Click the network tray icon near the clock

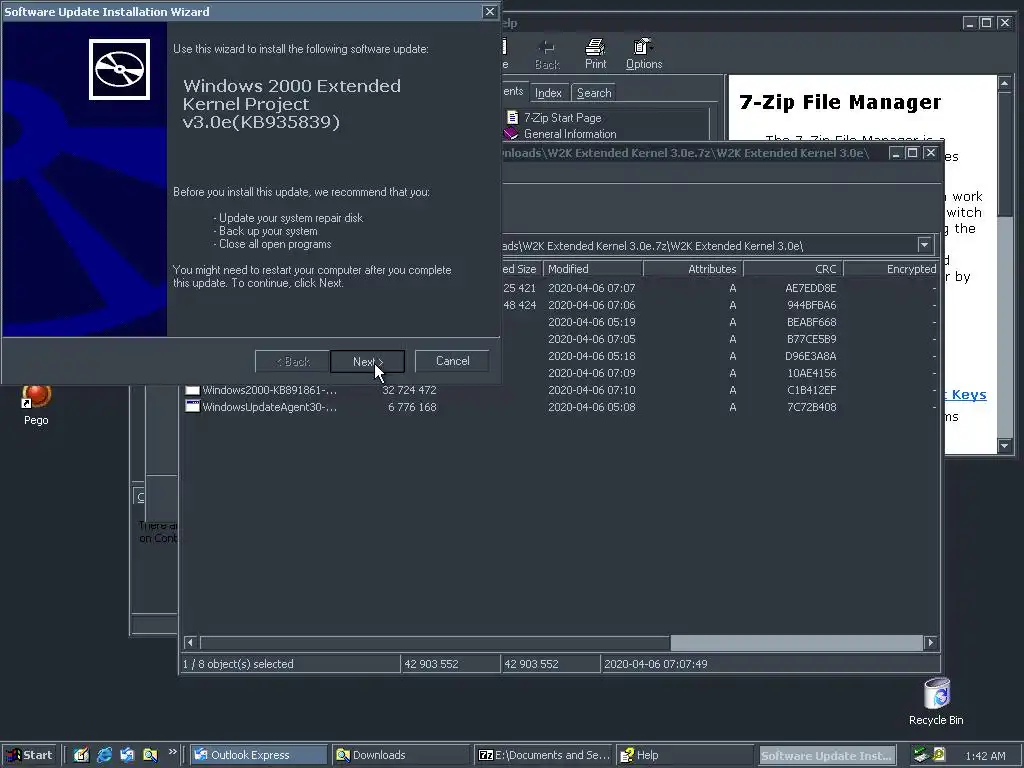click(921, 755)
